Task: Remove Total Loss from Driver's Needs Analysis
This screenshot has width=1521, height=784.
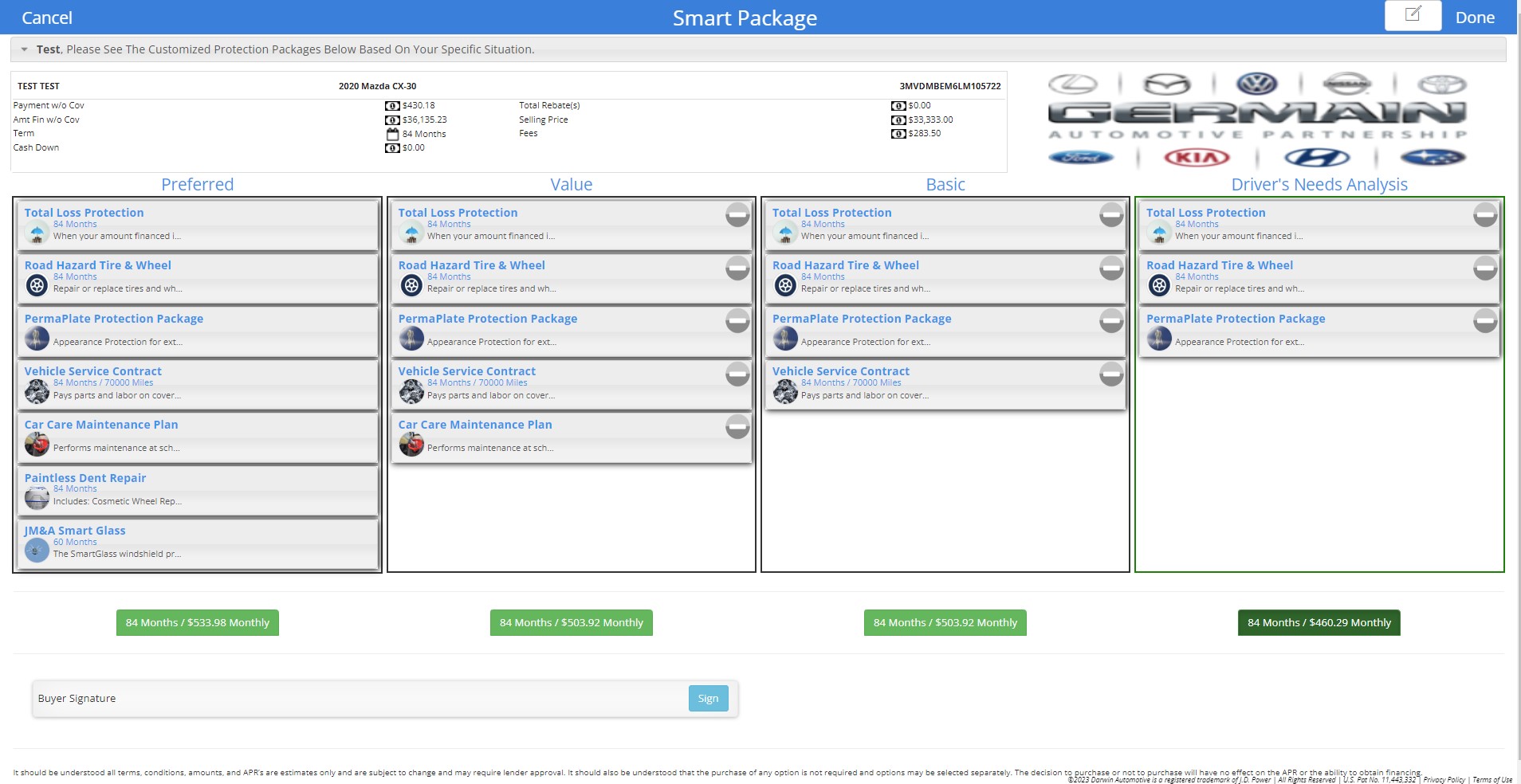Action: (1485, 214)
